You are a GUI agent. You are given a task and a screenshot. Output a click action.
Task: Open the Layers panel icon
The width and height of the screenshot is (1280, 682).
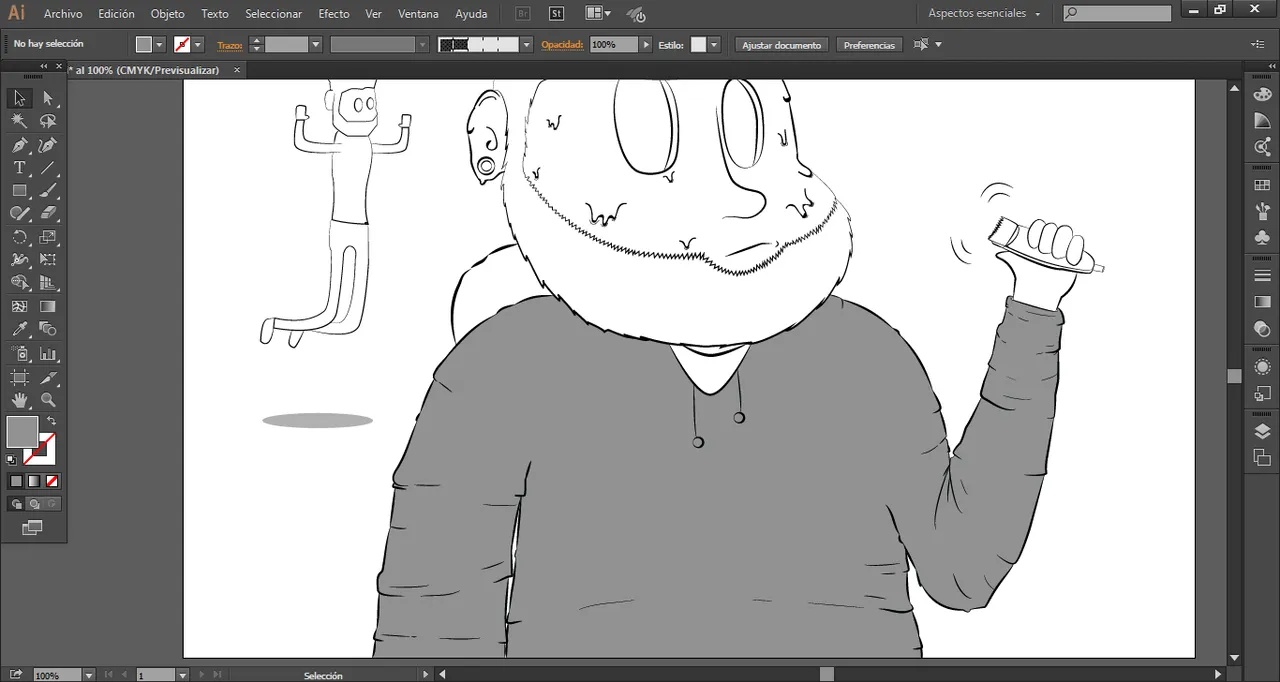point(1262,432)
